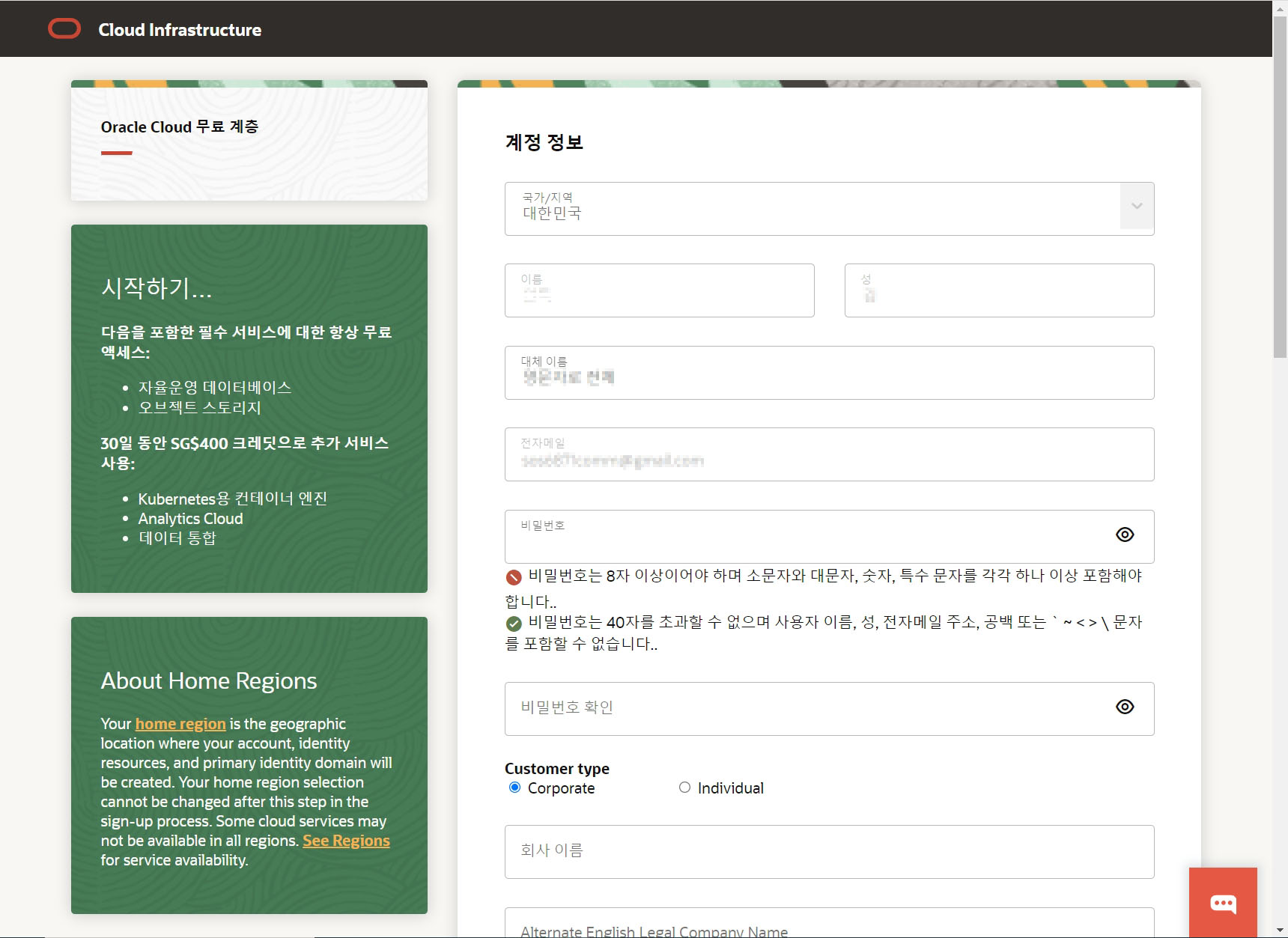Select the Corporate customer type
The image size is (1288, 938).
pyautogui.click(x=514, y=788)
